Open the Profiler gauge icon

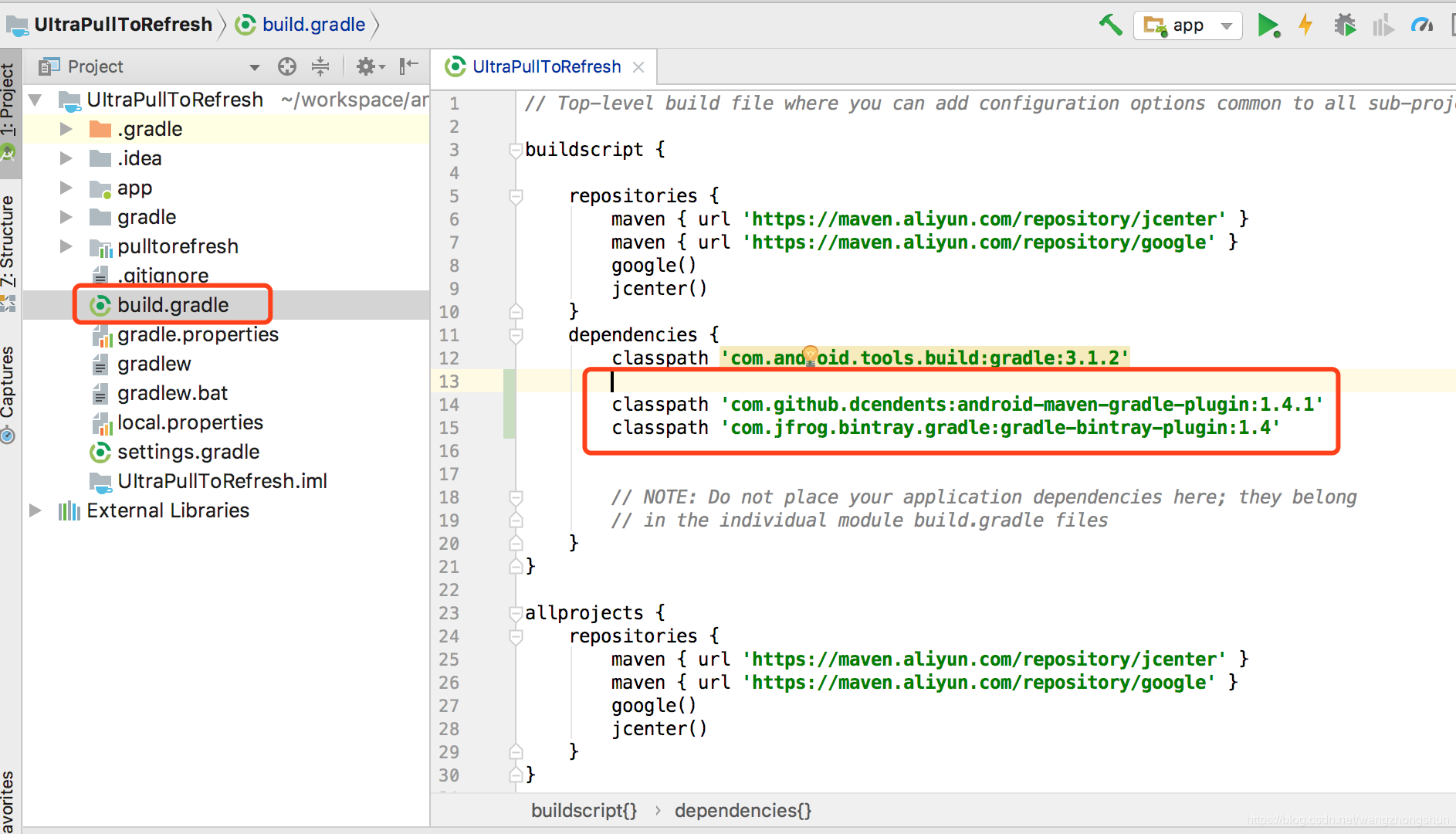[x=1422, y=25]
